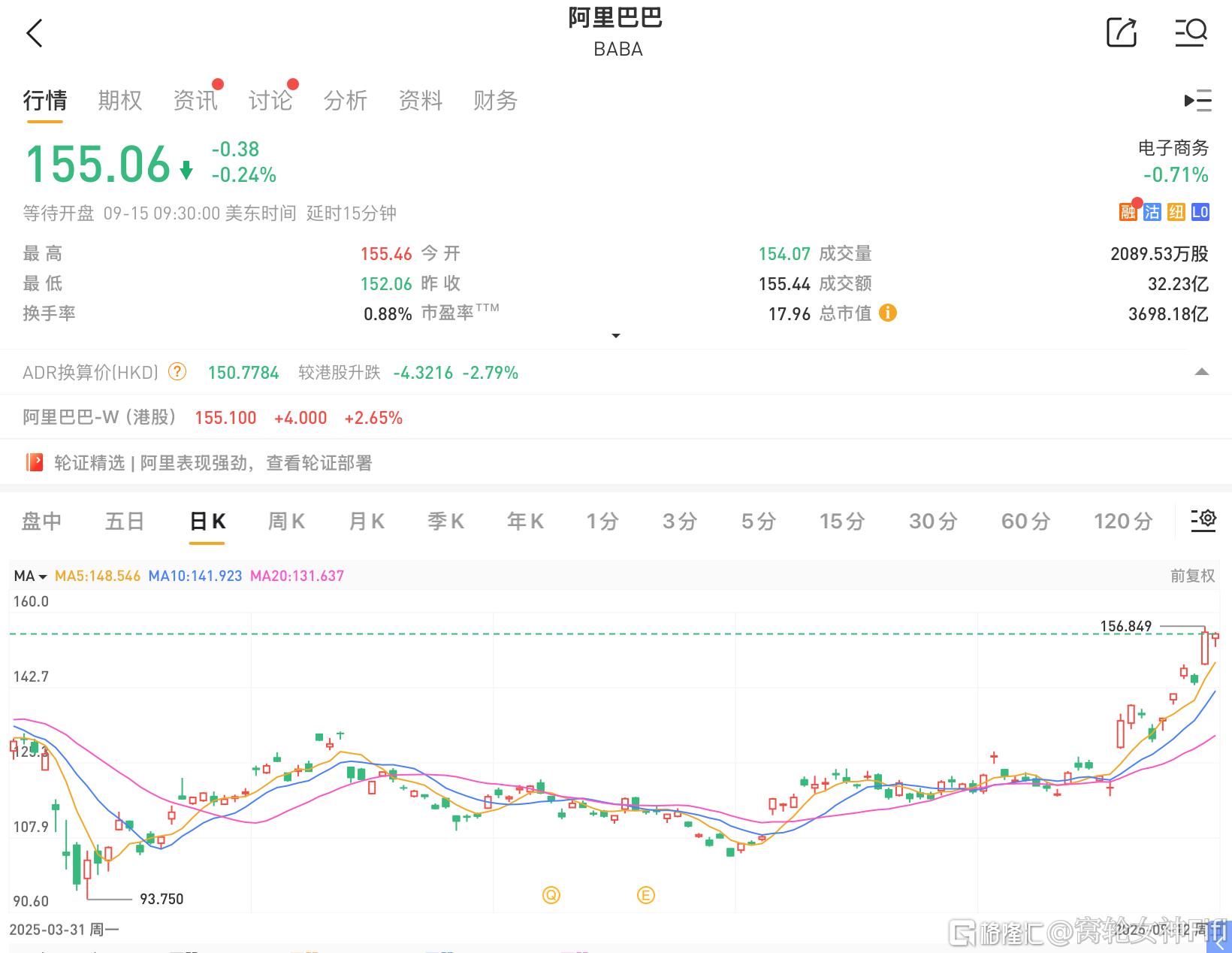Tap the back arrow icon
Image resolution: width=1232 pixels, height=953 pixels.
tap(35, 34)
